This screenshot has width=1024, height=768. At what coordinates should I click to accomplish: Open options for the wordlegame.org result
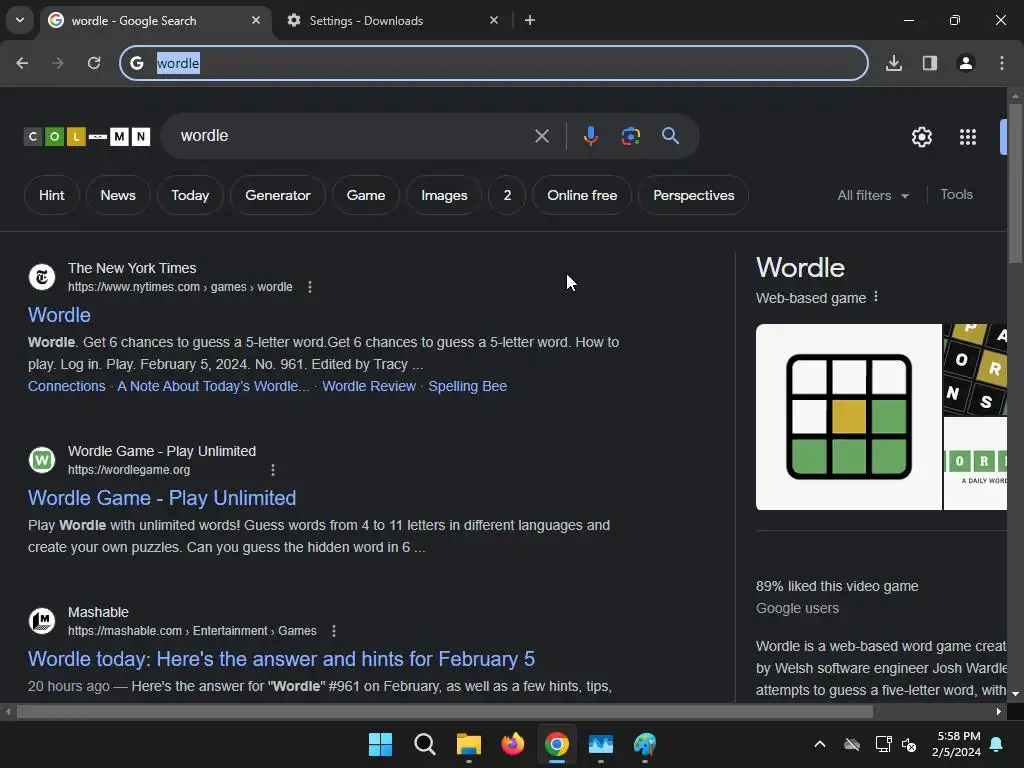(x=273, y=470)
